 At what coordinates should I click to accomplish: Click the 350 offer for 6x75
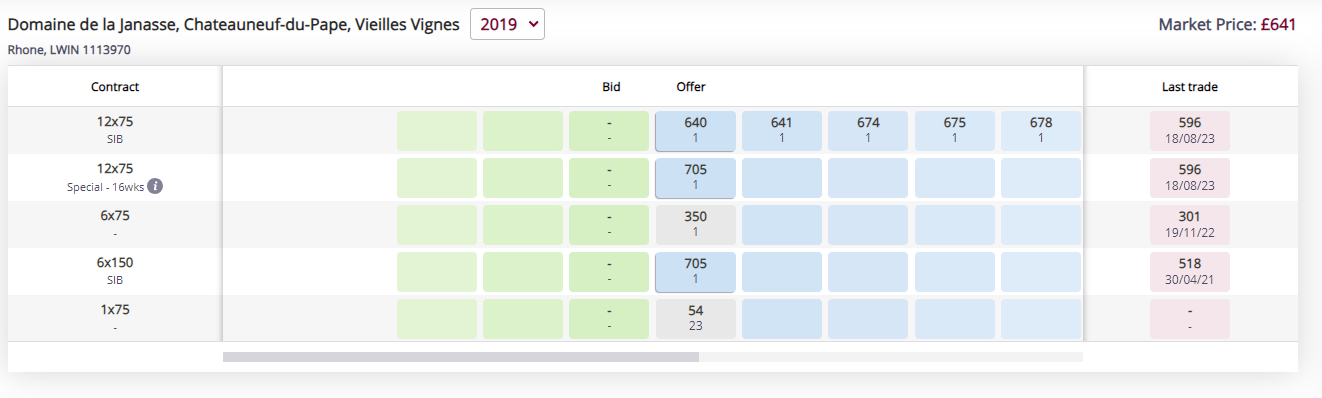coord(695,225)
